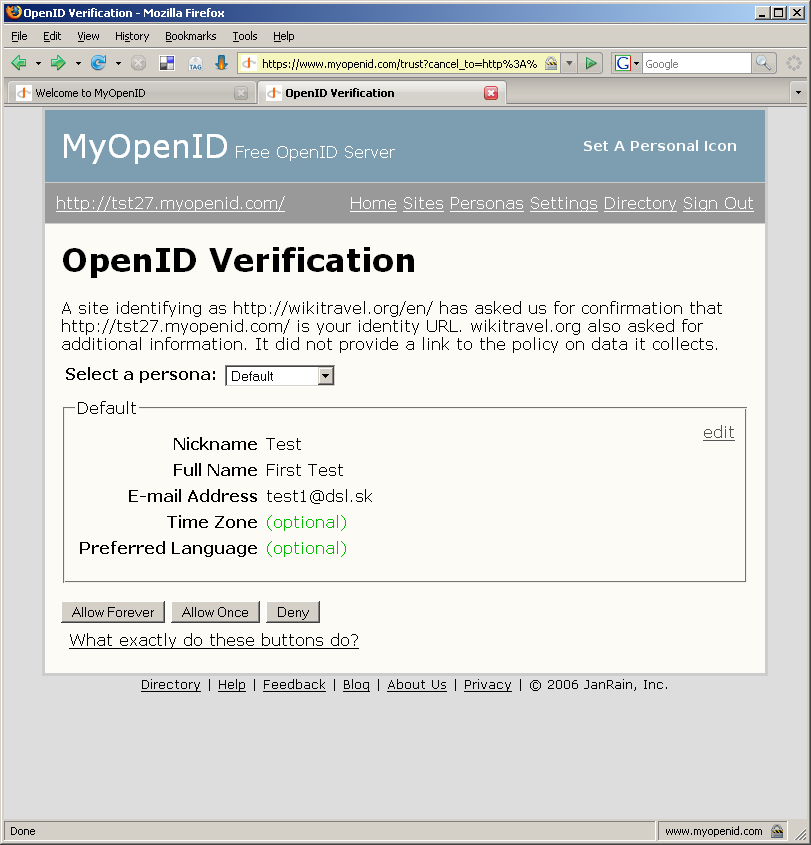Click the del.icio.us bookmarks toolbar icon
811x845 pixels.
pos(167,63)
